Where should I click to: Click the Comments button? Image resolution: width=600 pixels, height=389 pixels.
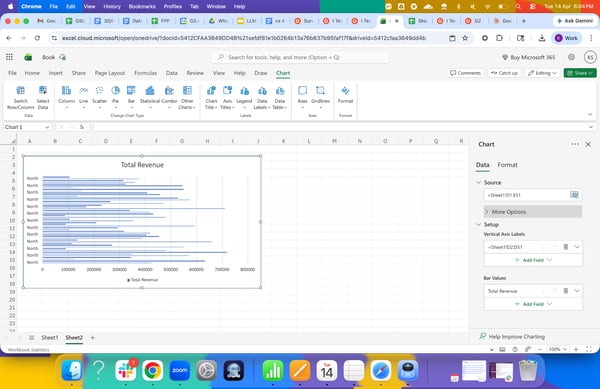[x=465, y=73]
